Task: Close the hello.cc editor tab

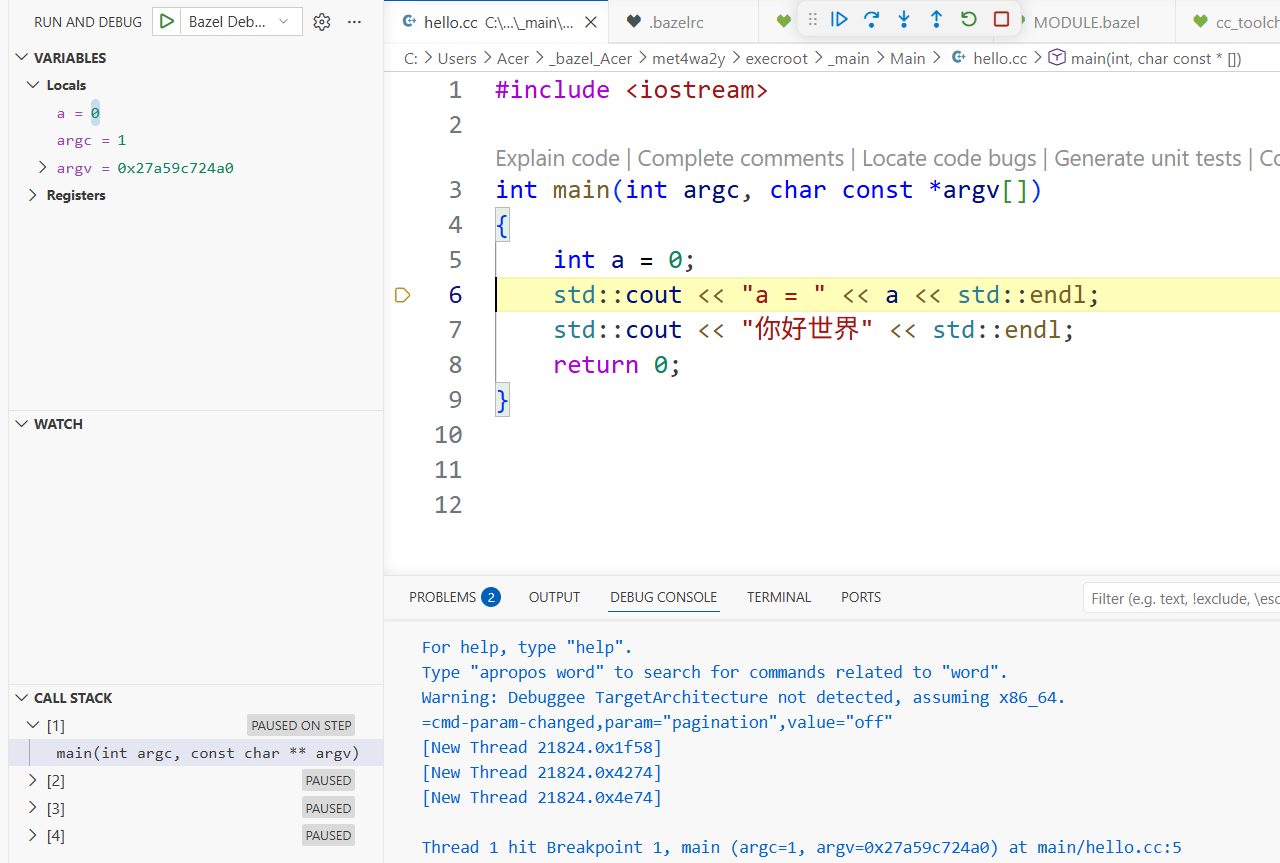Action: (591, 22)
